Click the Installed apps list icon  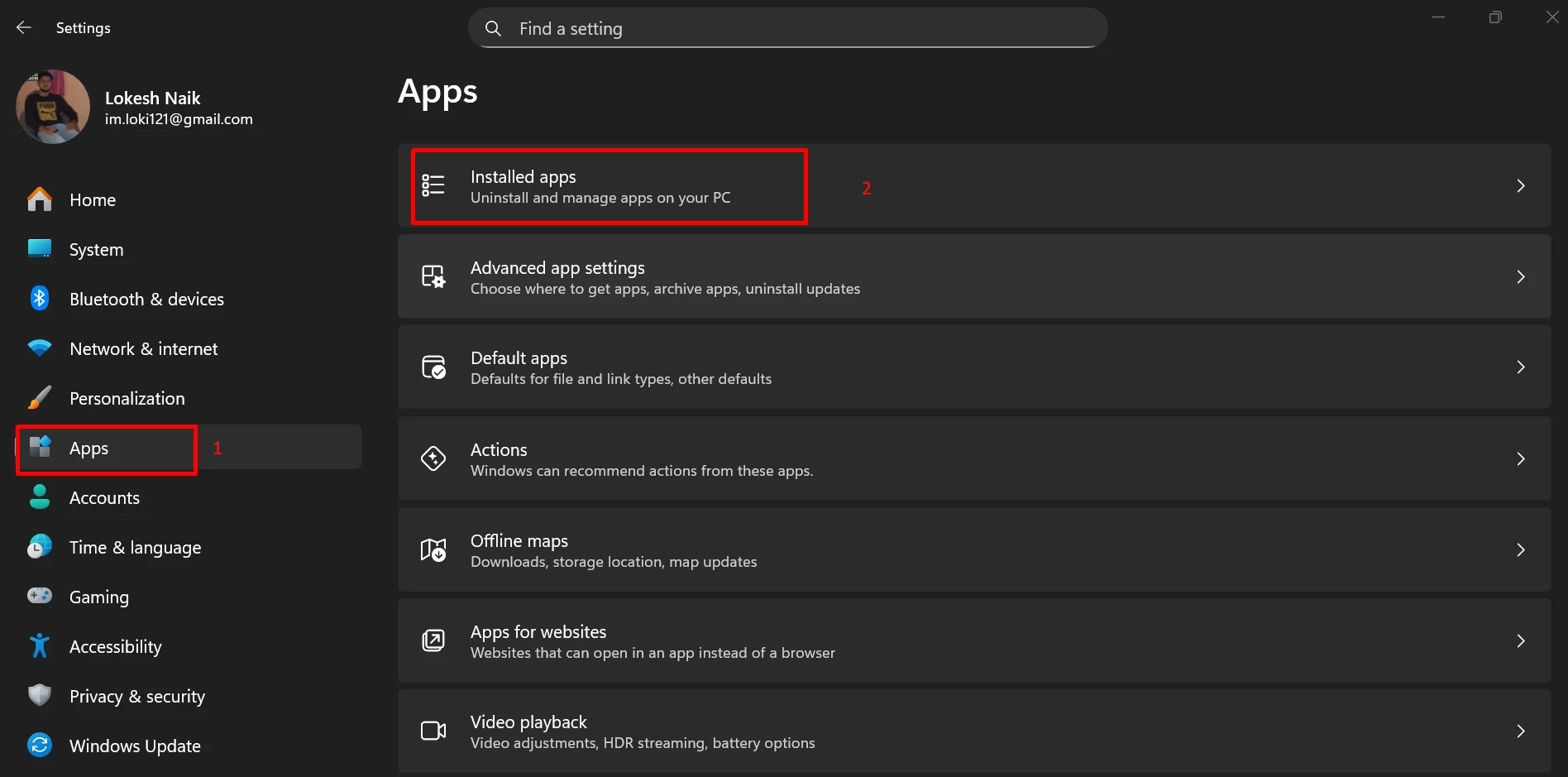tap(433, 185)
